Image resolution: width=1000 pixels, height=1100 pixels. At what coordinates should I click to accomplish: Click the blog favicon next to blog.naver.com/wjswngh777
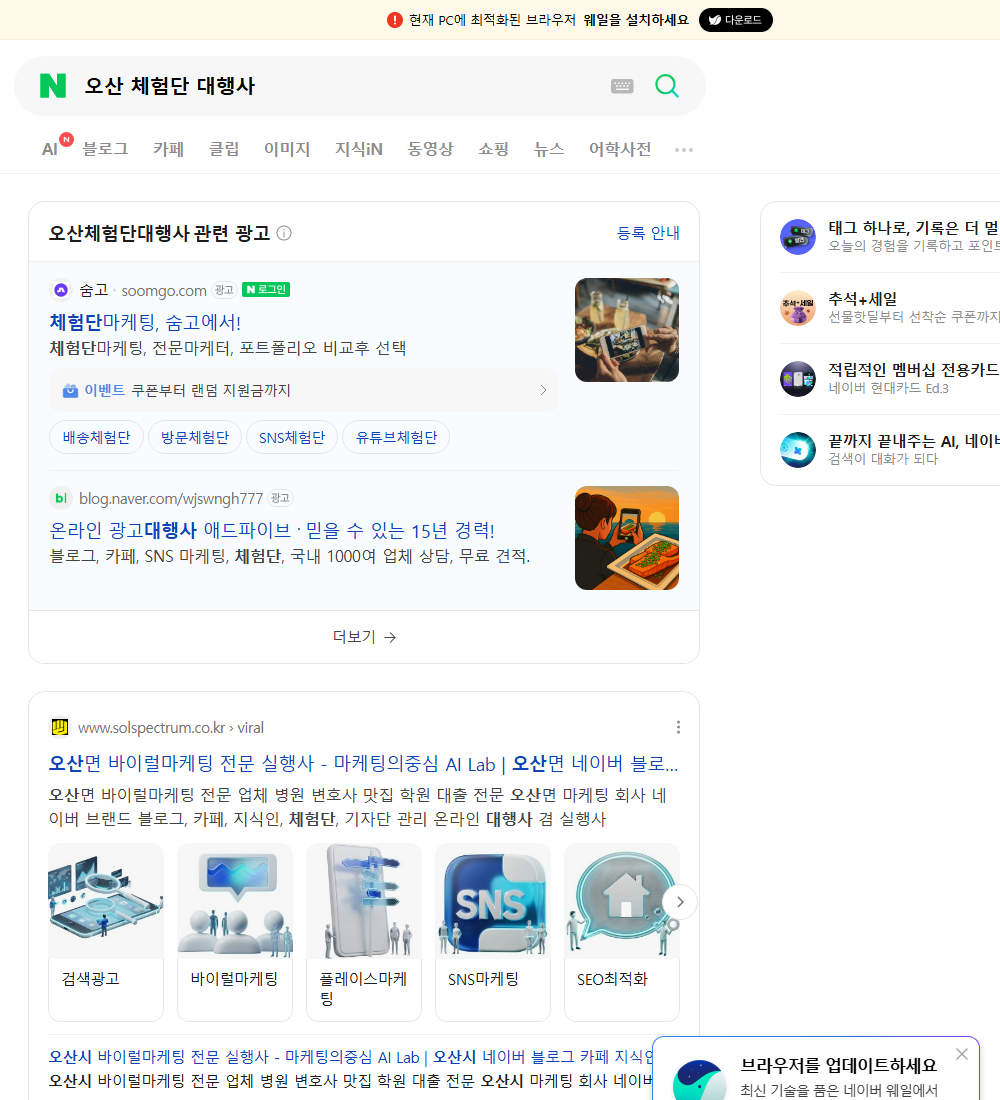tap(61, 498)
